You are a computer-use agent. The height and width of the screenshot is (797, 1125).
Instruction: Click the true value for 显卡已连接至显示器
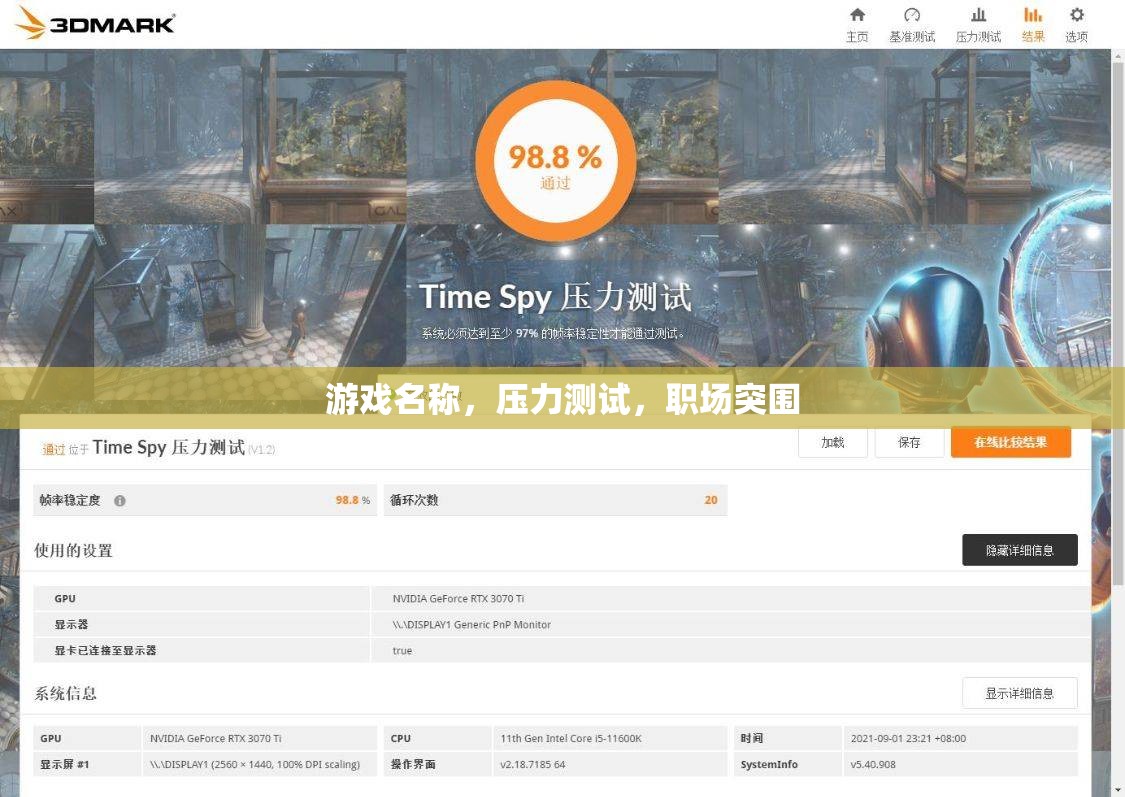402,651
